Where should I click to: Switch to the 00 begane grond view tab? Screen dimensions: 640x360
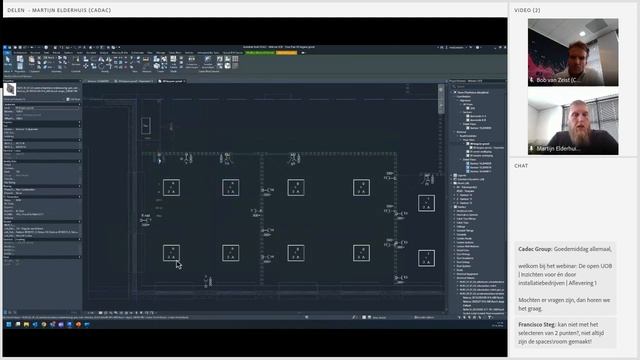171,81
